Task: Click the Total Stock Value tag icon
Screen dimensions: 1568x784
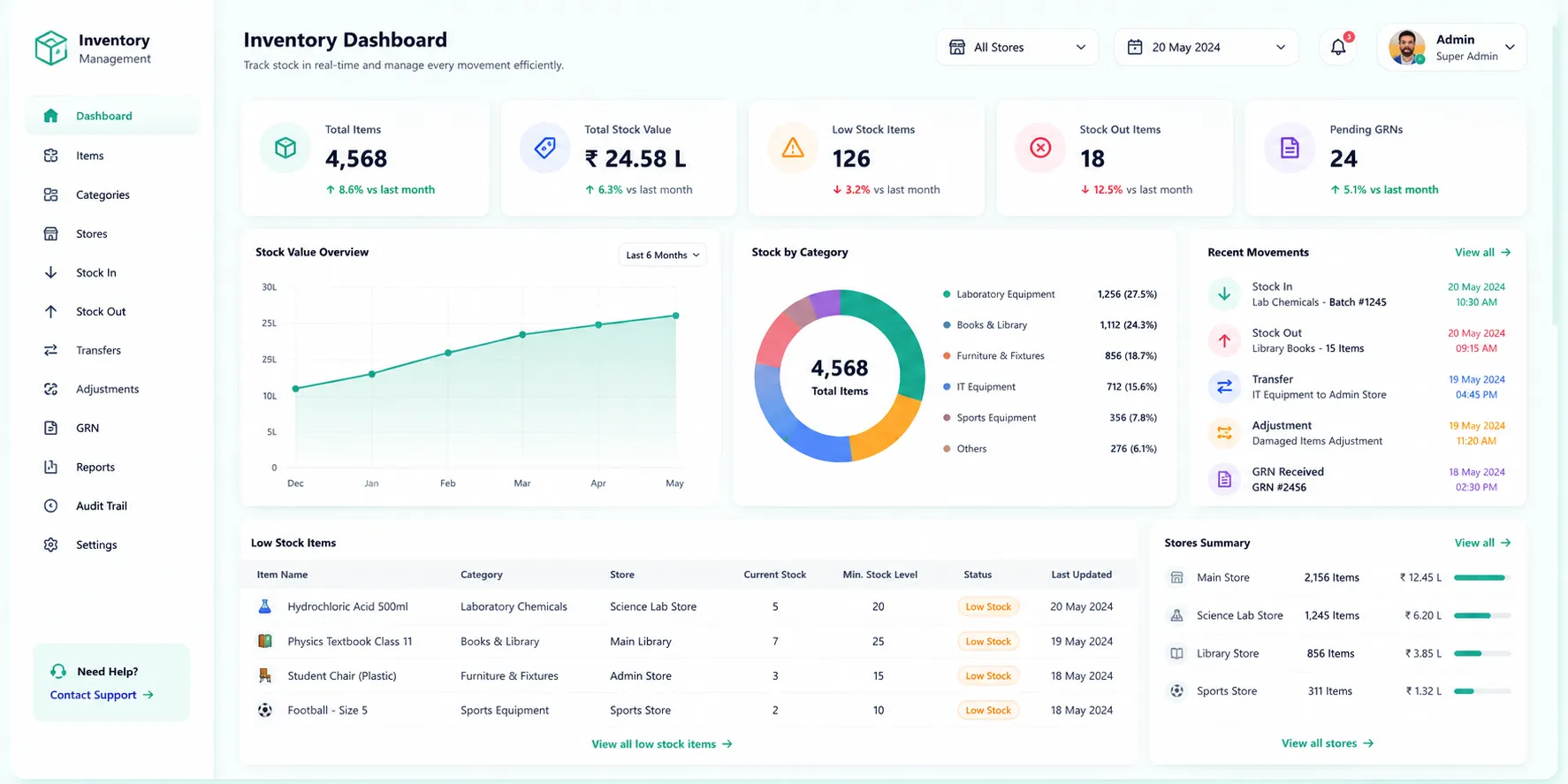Action: pos(545,148)
